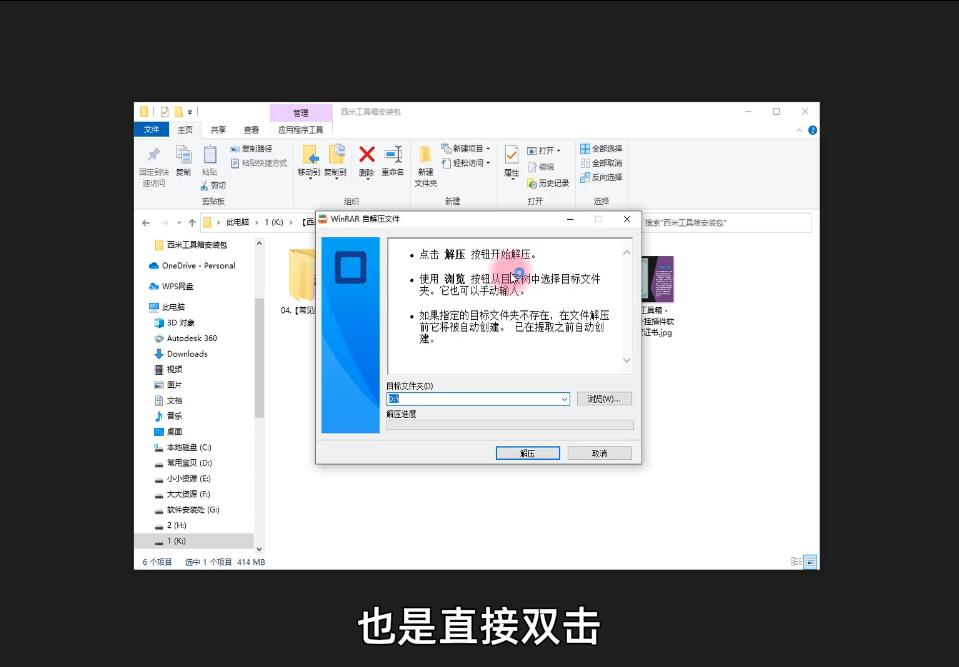The image size is (959, 667).
Task: Open the 打开 dropdown in ribbon
Action: 544,150
